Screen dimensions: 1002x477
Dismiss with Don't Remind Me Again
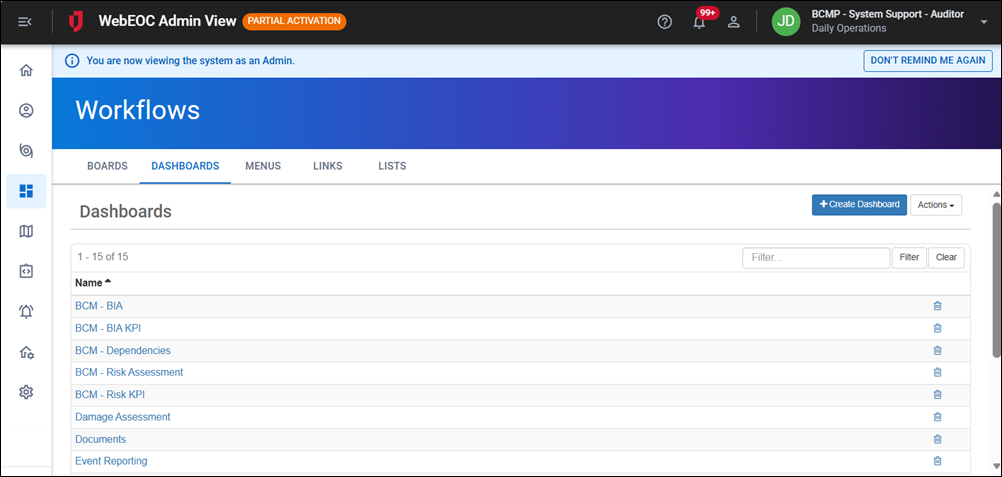point(928,61)
